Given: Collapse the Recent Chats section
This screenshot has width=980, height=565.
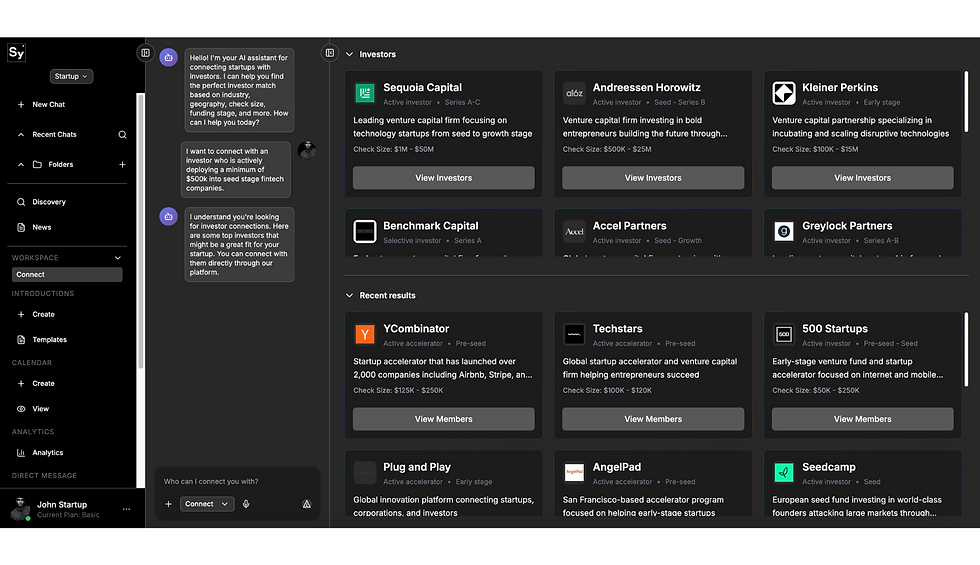Looking at the screenshot, I should [21, 134].
